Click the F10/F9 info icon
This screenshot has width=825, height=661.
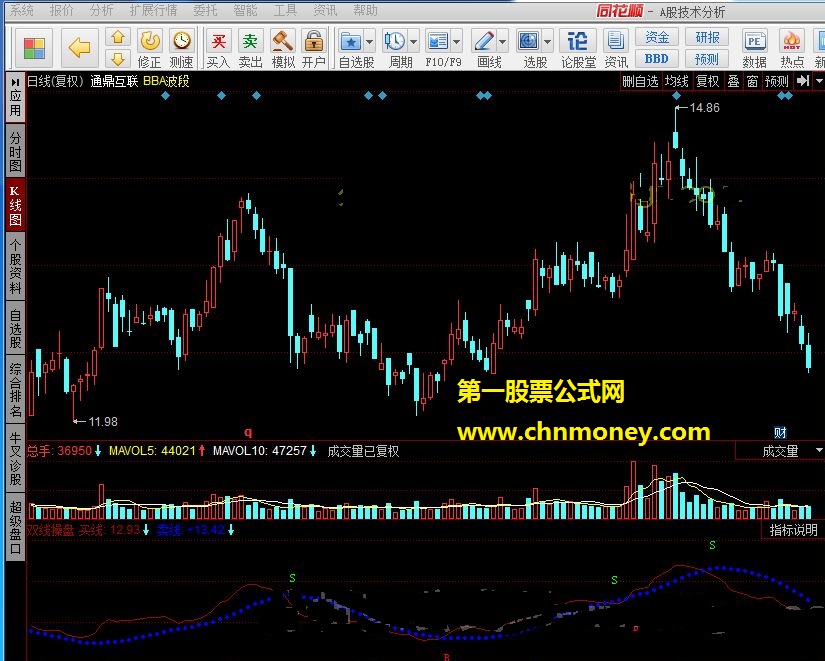[438, 41]
